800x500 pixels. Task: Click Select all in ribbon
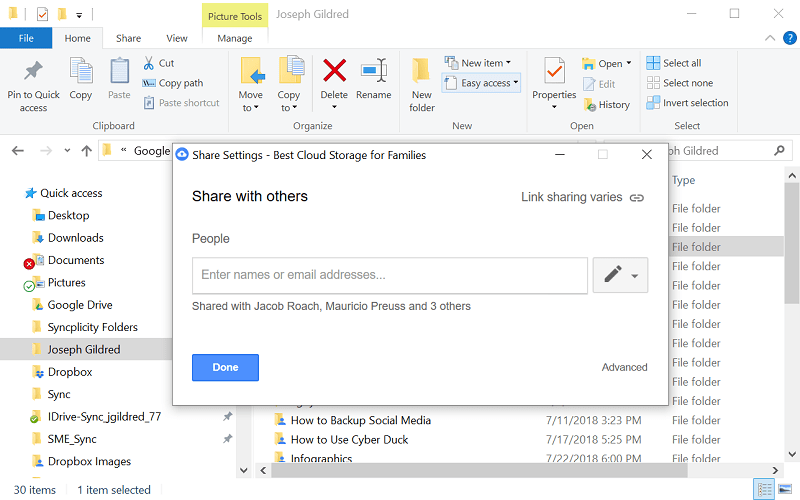(673, 63)
